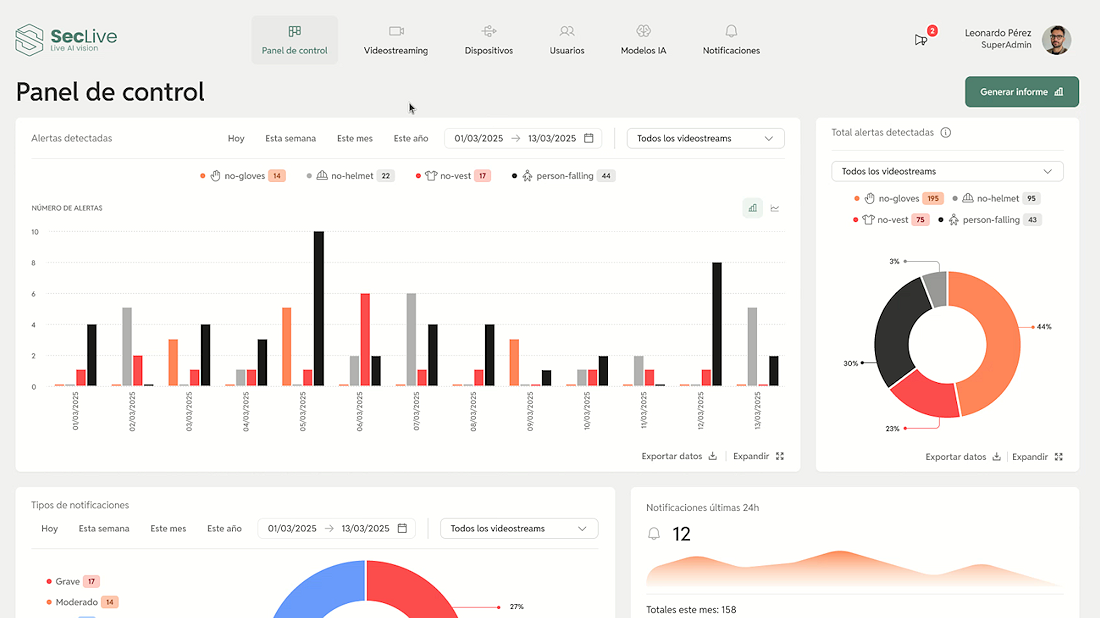Toggle Moderado category in notifications legend
1100x618 pixels.
82,602
